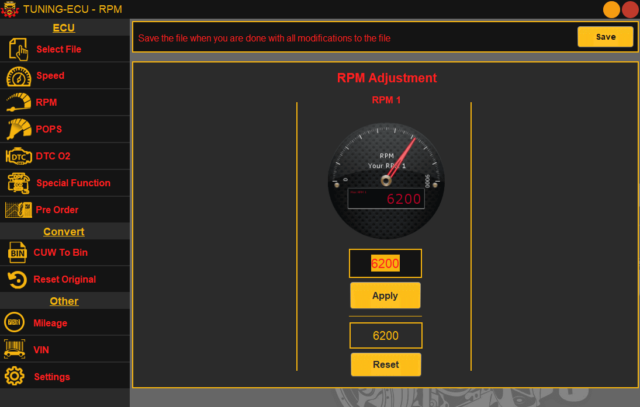Open the Select File menu item
The height and width of the screenshot is (407, 640).
pos(59,49)
